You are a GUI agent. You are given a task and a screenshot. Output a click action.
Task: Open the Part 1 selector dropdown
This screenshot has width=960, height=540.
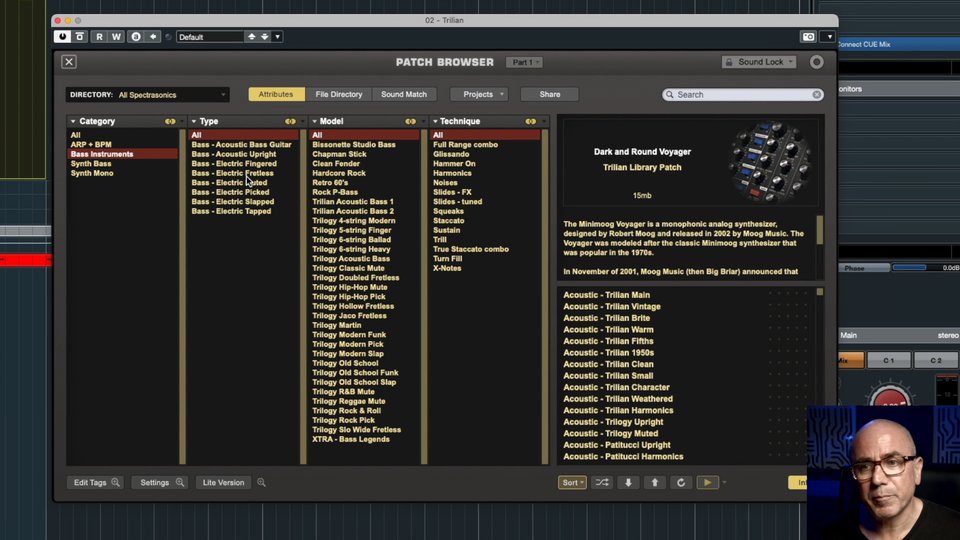coord(524,62)
